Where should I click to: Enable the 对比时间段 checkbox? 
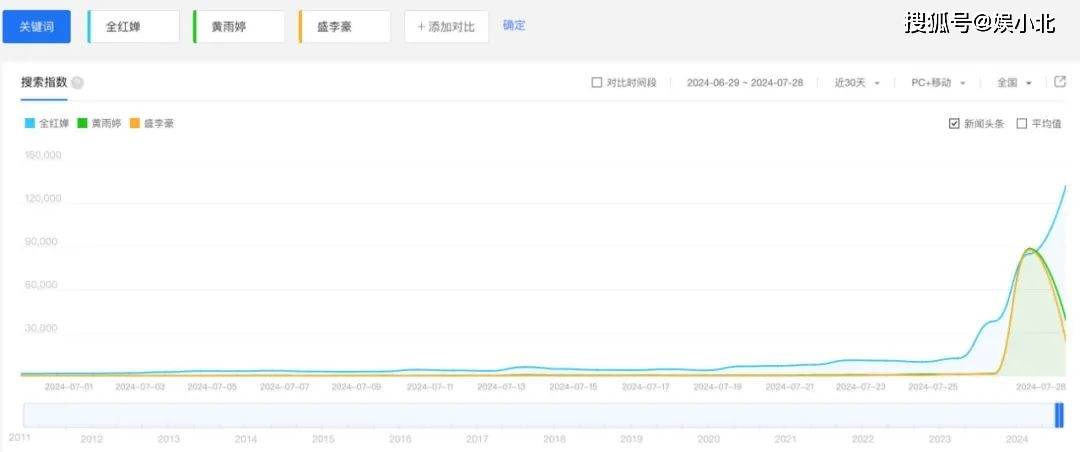pyautogui.click(x=597, y=83)
